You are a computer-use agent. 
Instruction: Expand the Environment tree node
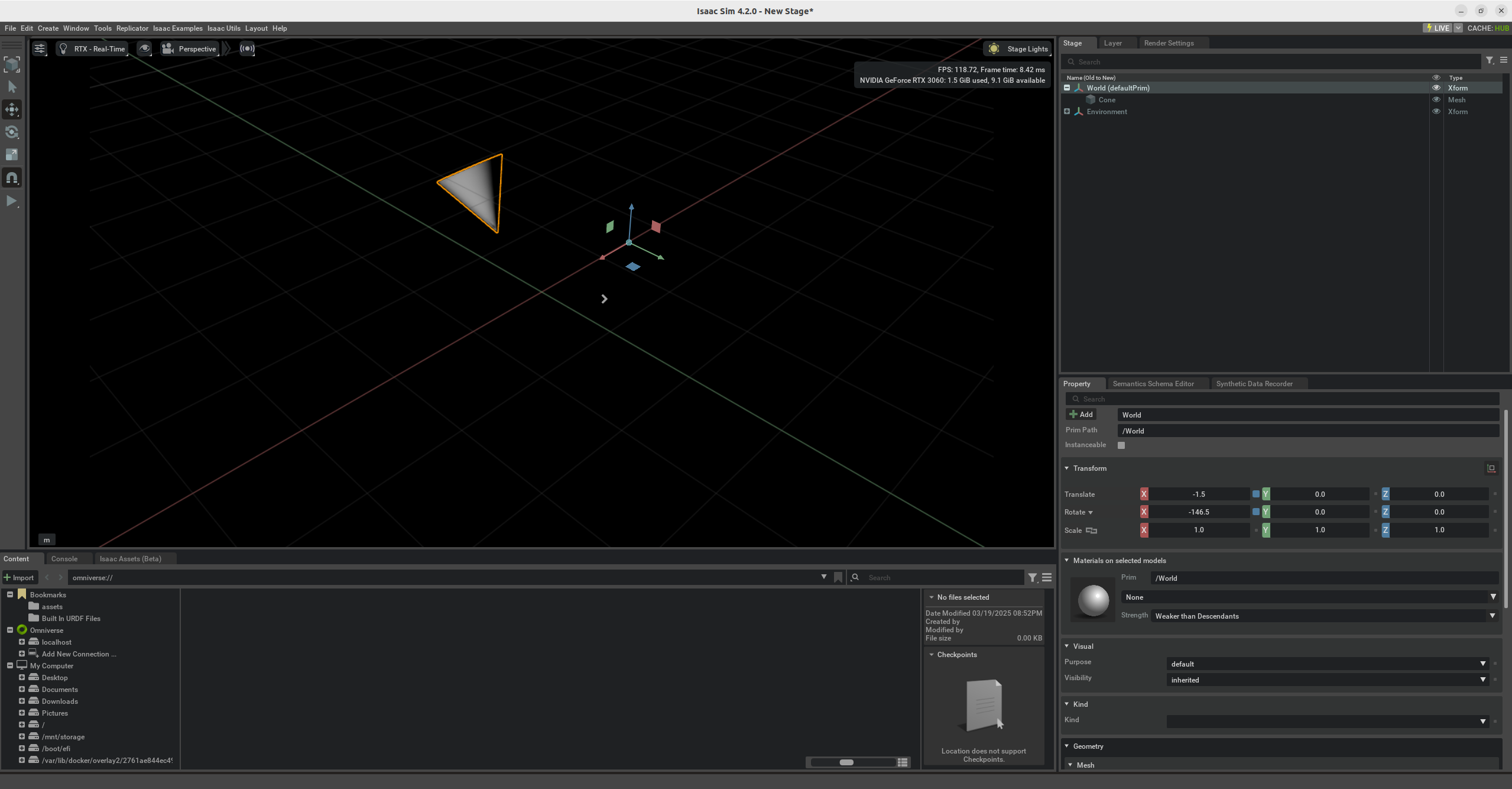click(x=1067, y=112)
